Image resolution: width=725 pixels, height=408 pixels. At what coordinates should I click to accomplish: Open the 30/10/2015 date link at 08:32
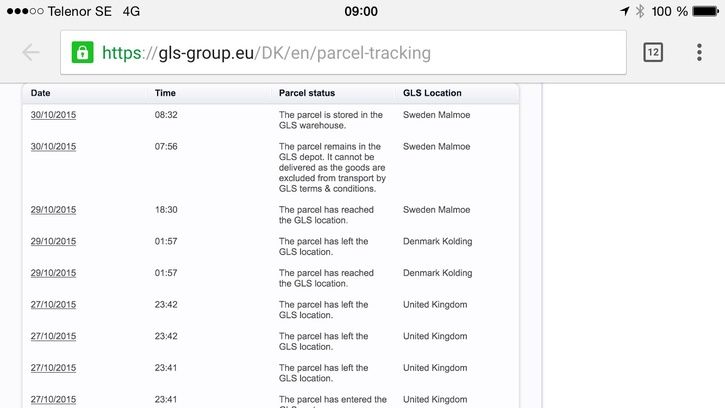pyautogui.click(x=53, y=115)
